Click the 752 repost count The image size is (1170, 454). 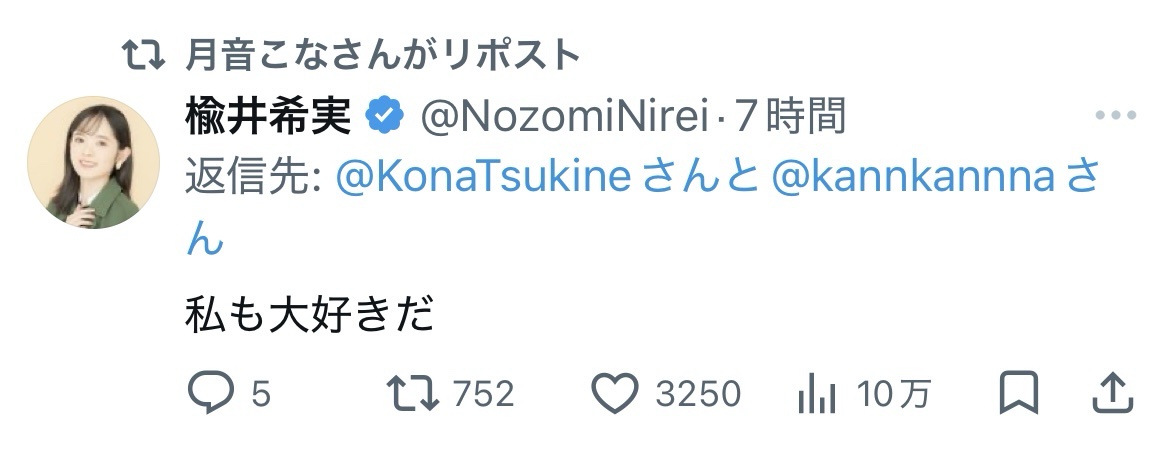click(x=483, y=394)
